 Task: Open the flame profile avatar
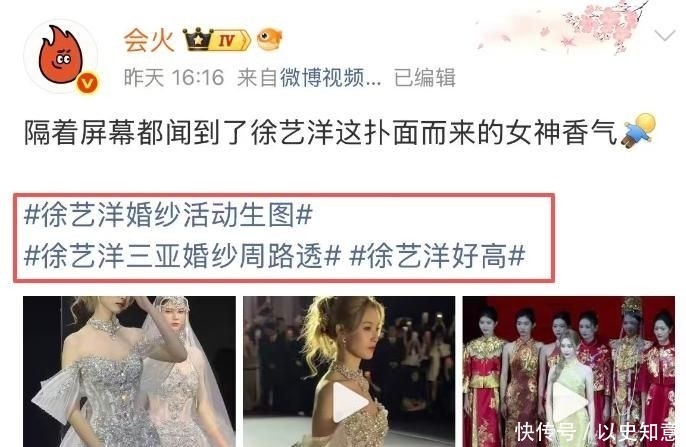(x=61, y=56)
